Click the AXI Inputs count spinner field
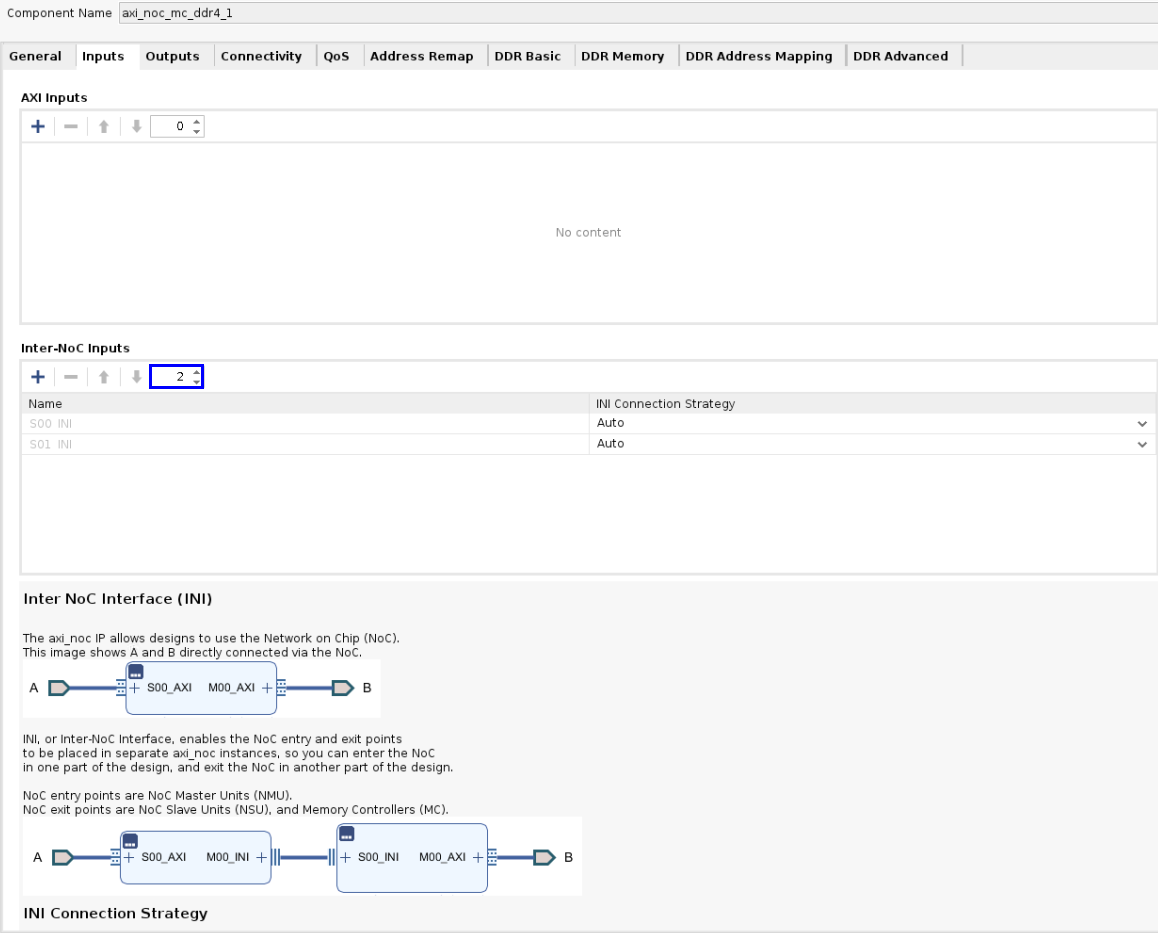The width and height of the screenshot is (1158, 933). click(170, 127)
